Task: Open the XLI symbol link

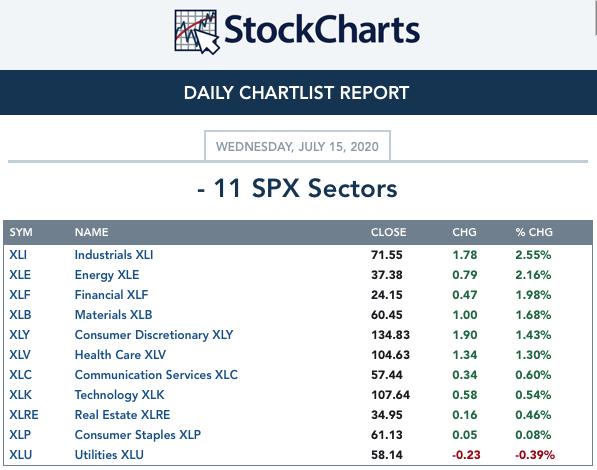Action: (18, 255)
